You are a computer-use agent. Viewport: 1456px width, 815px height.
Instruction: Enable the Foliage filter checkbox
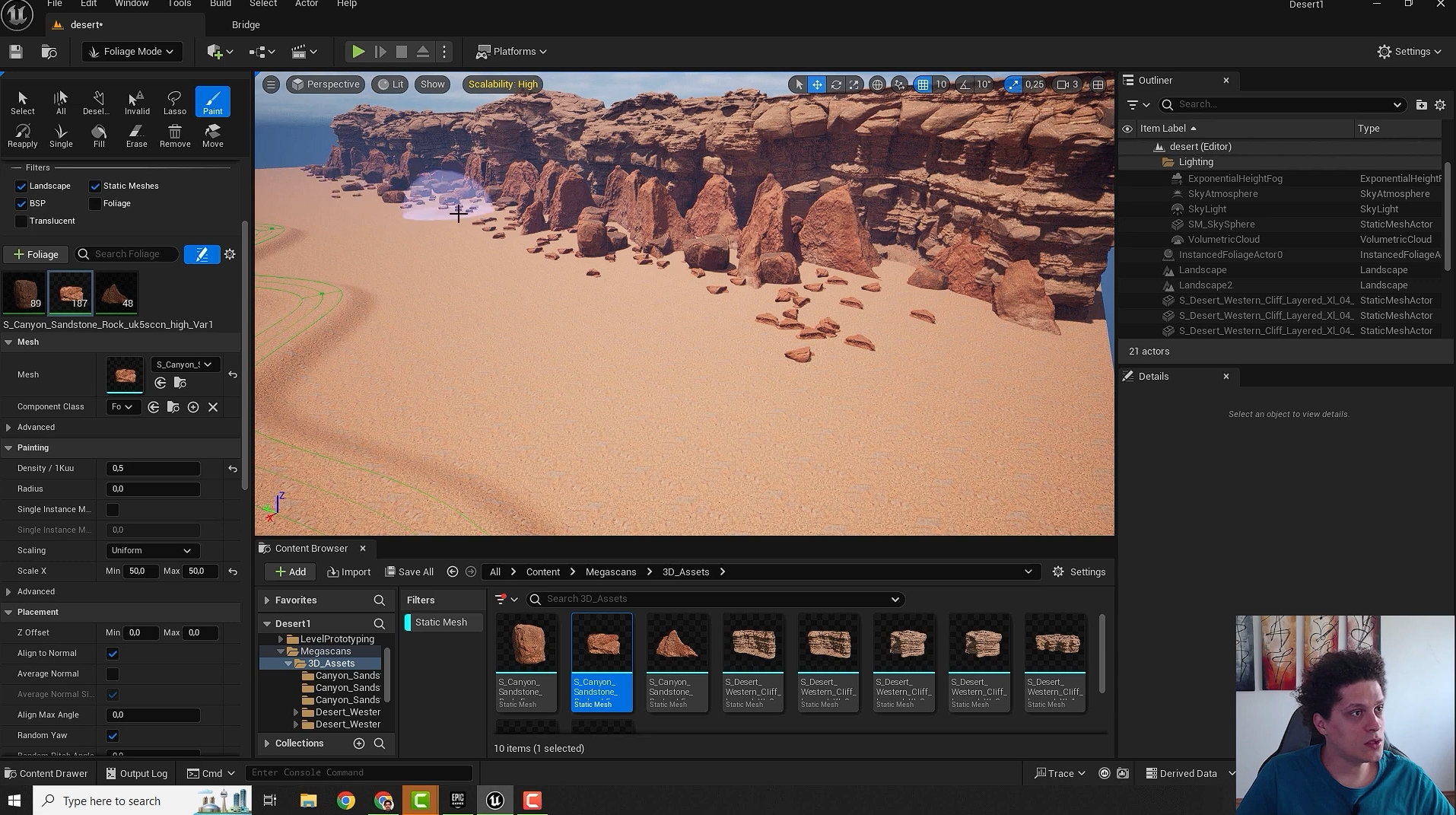(95, 204)
